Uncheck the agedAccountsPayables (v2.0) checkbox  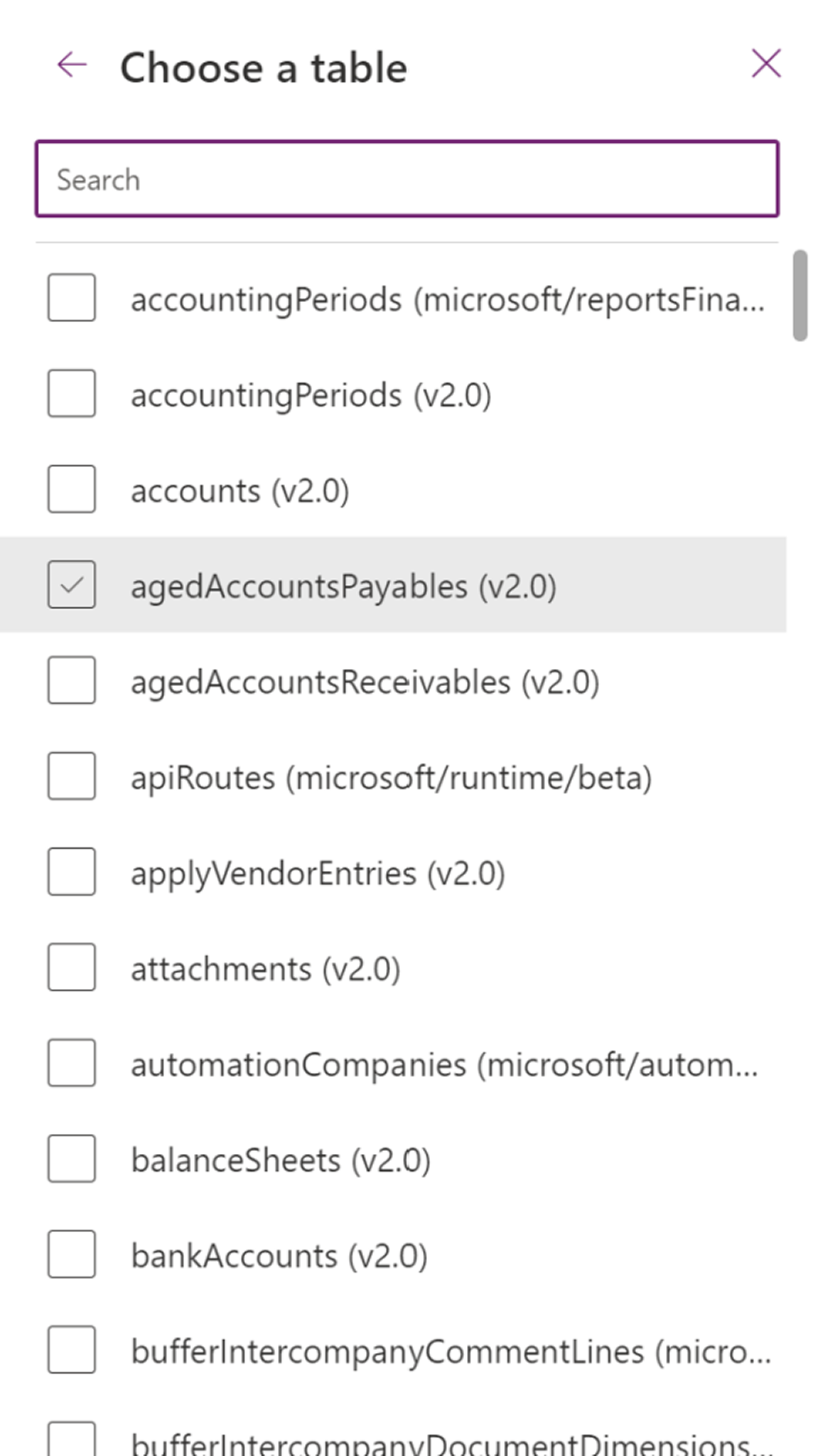(x=72, y=585)
